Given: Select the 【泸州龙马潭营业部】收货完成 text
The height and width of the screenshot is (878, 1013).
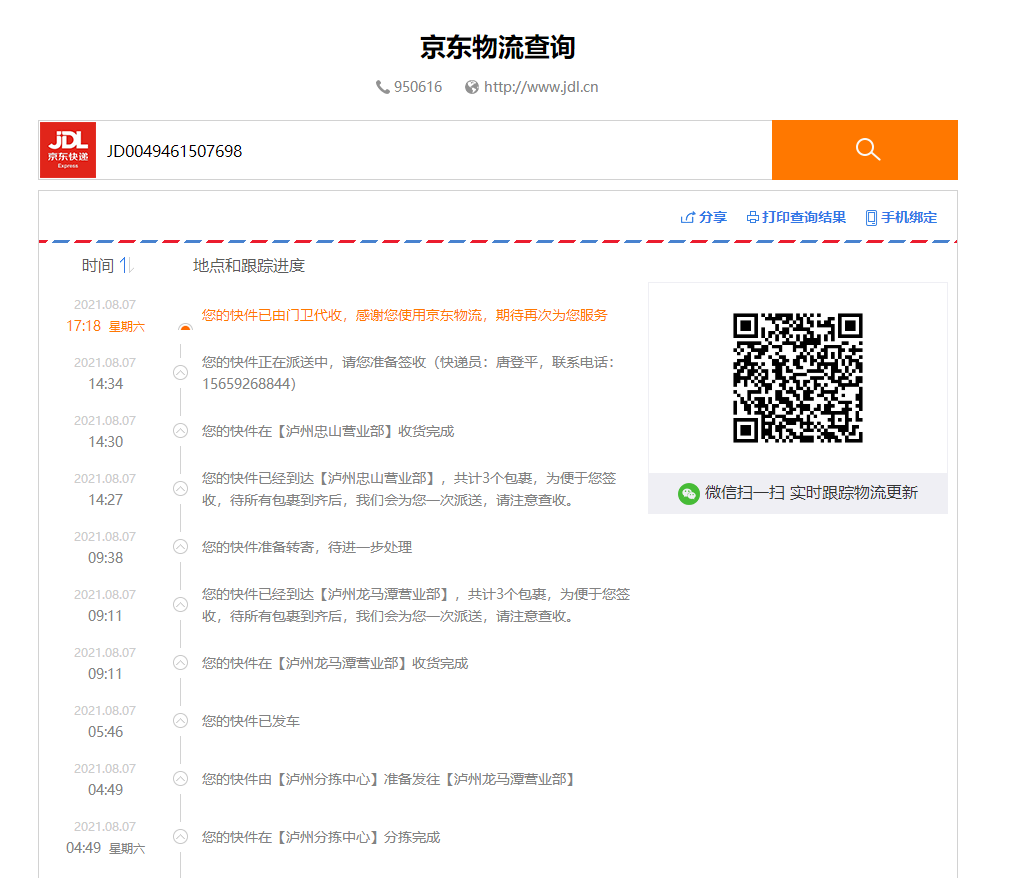Looking at the screenshot, I should point(335,664).
